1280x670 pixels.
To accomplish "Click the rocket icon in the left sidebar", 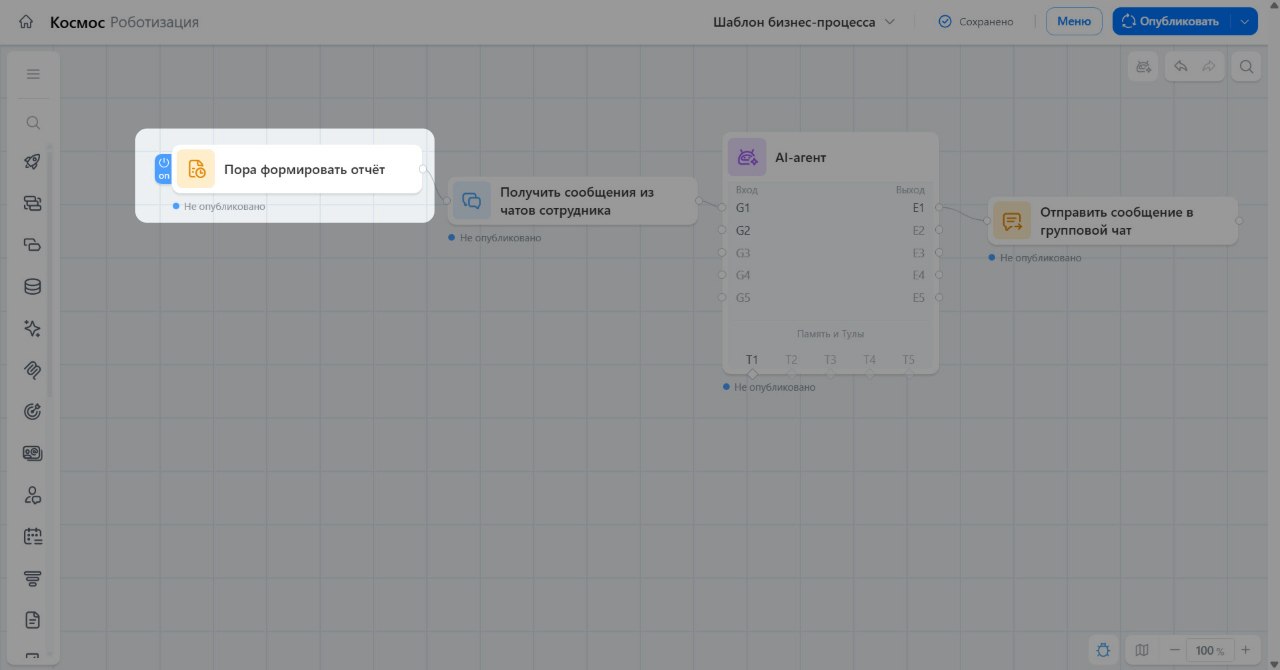I will tap(33, 162).
